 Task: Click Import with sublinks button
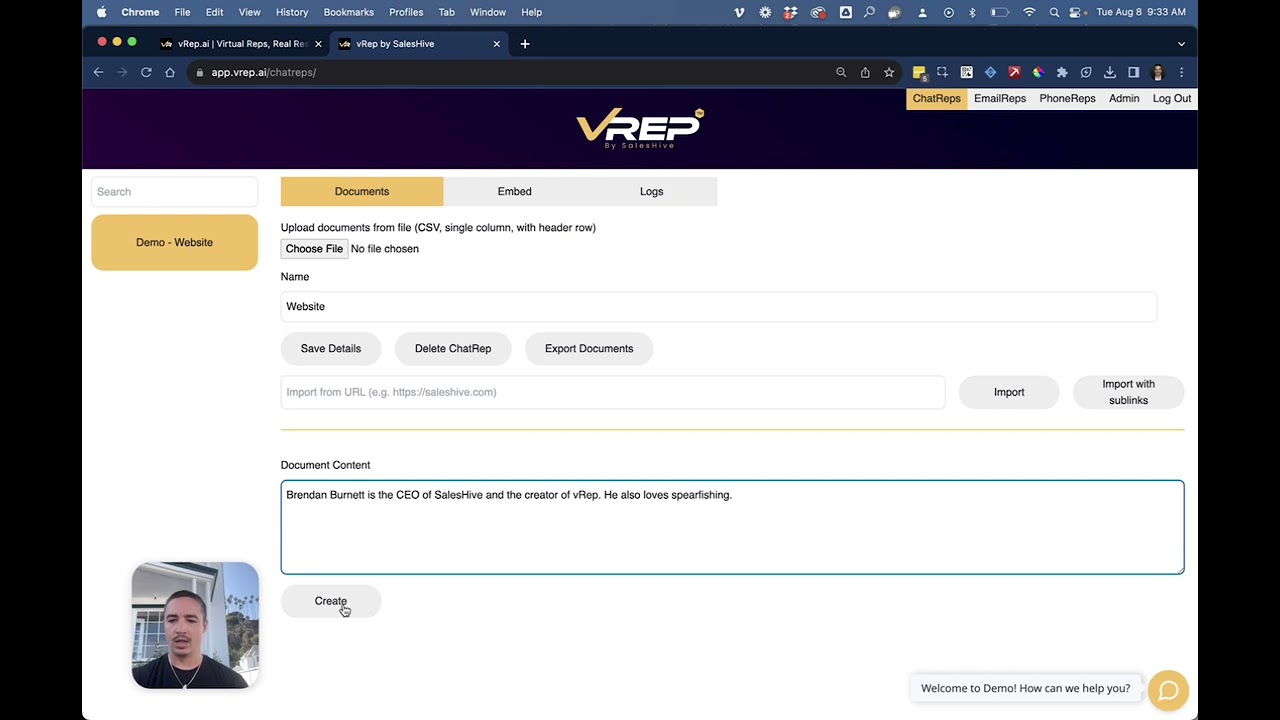coord(1128,392)
